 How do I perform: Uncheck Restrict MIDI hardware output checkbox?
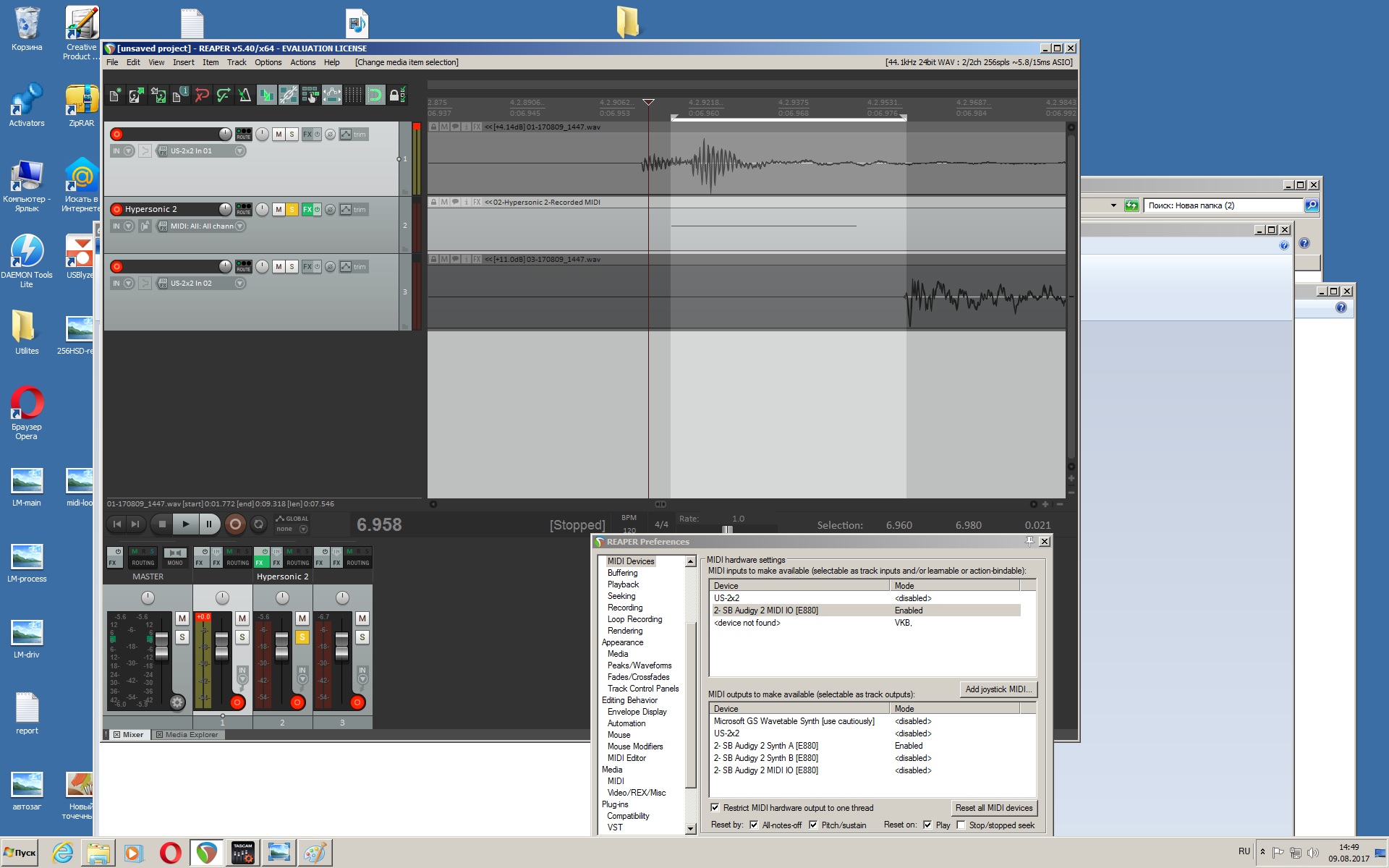[715, 808]
